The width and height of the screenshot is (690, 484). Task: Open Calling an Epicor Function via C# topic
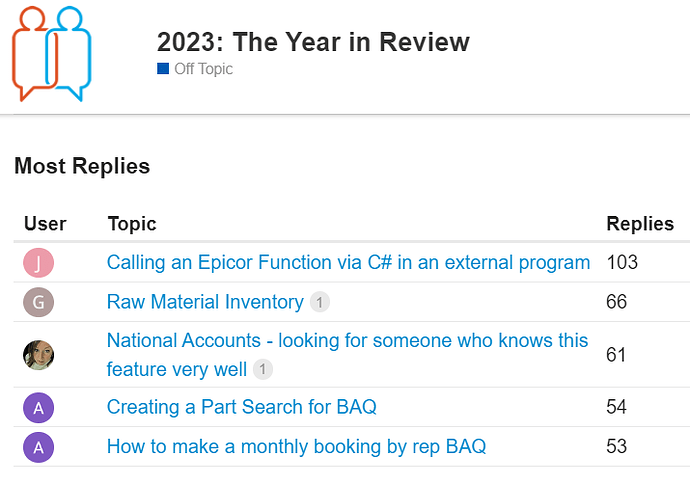[348, 262]
